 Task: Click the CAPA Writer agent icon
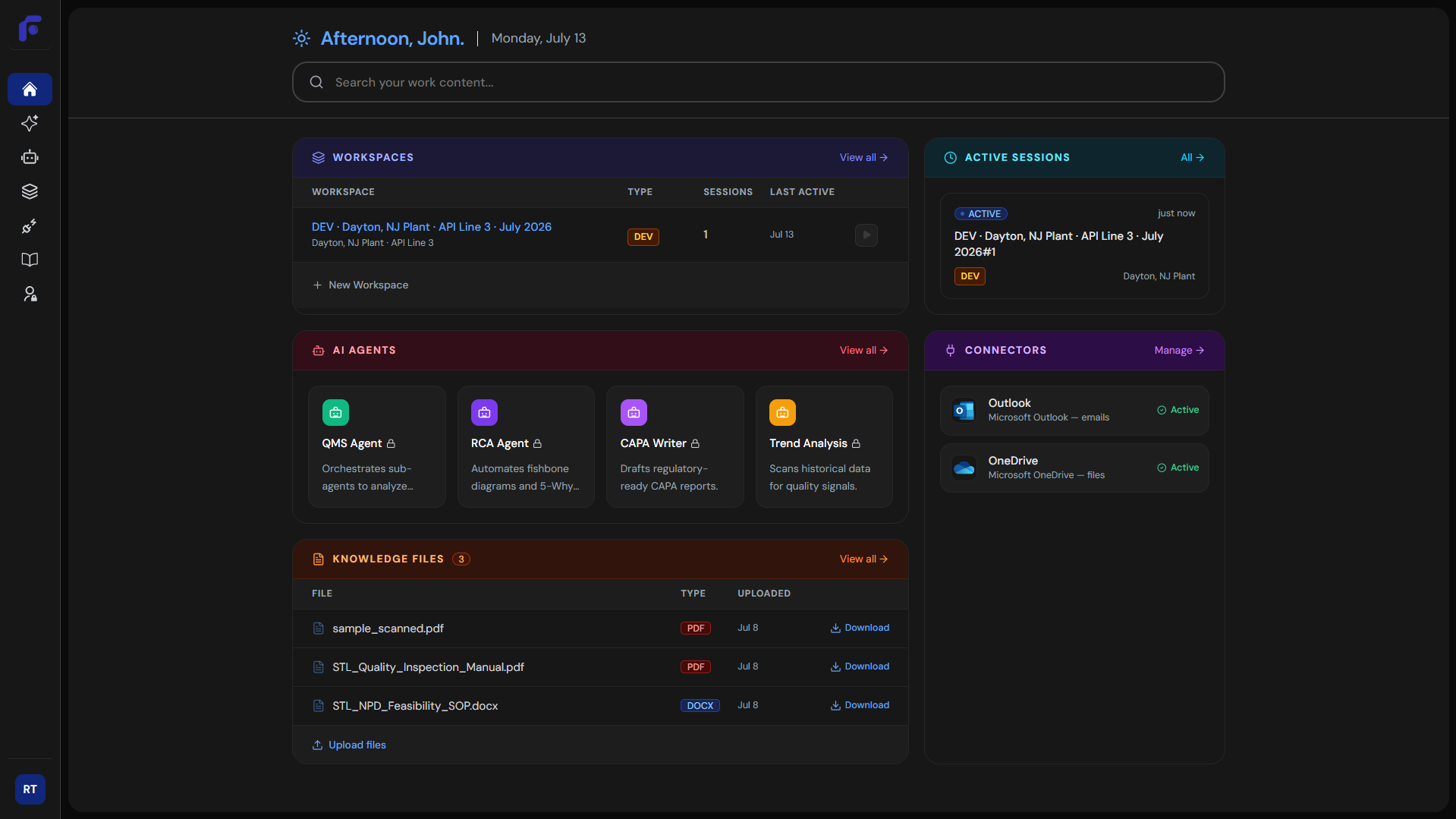click(634, 413)
